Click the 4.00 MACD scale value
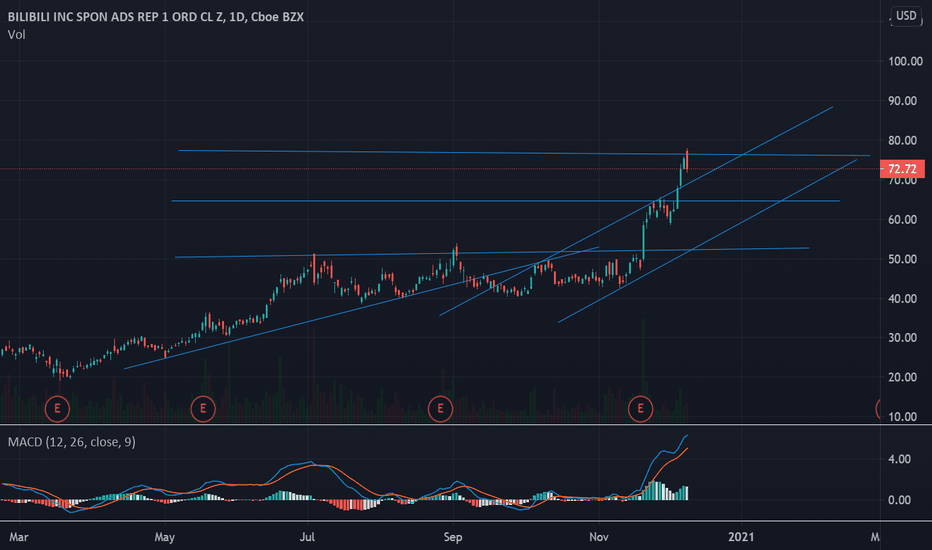The height and width of the screenshot is (550, 932). point(899,459)
